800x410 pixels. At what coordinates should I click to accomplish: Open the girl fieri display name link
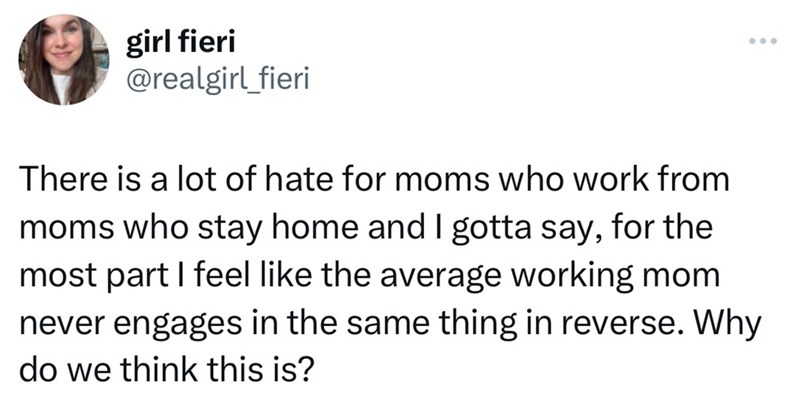pyautogui.click(x=178, y=43)
